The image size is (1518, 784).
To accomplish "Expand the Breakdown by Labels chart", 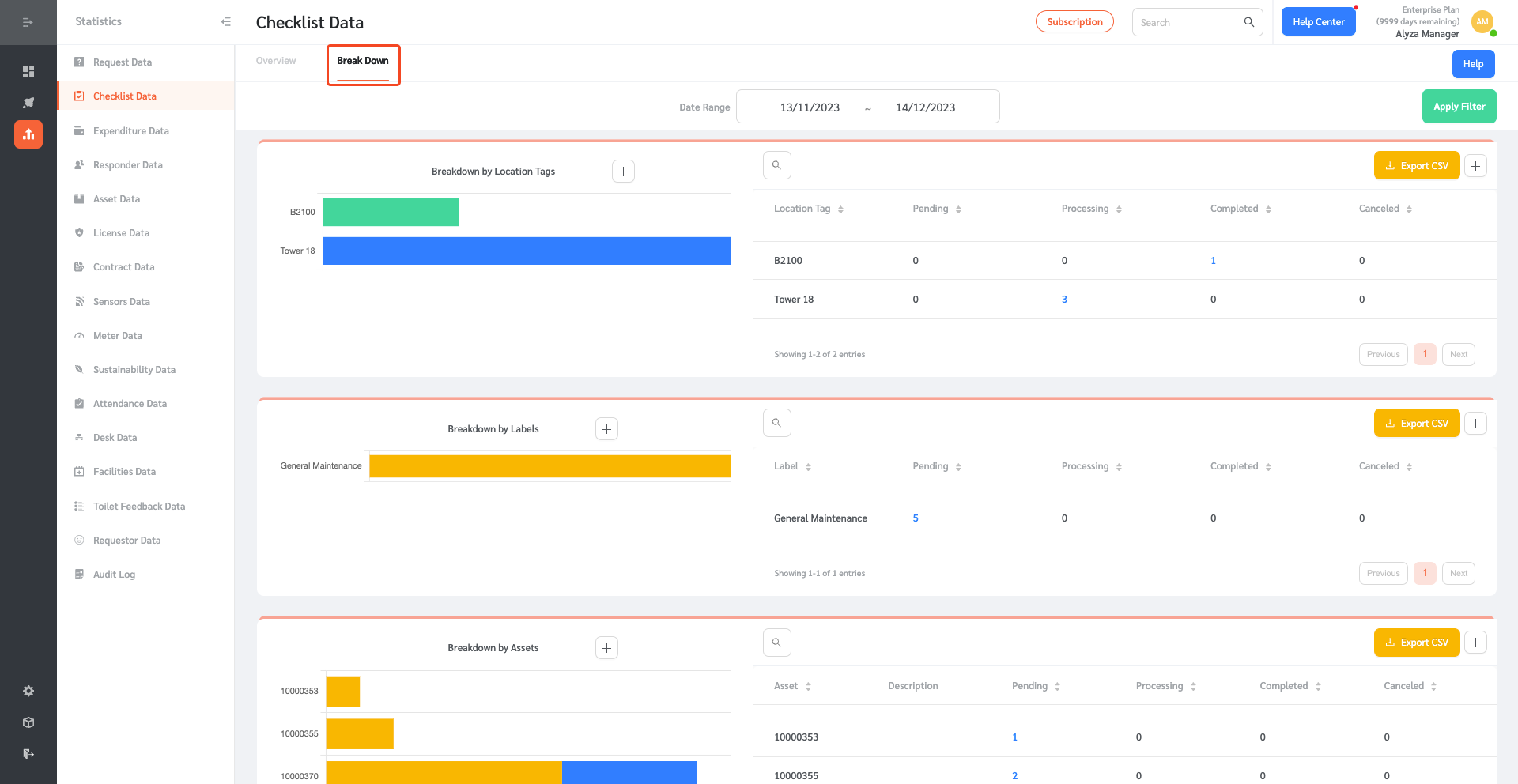I will coord(606,429).
